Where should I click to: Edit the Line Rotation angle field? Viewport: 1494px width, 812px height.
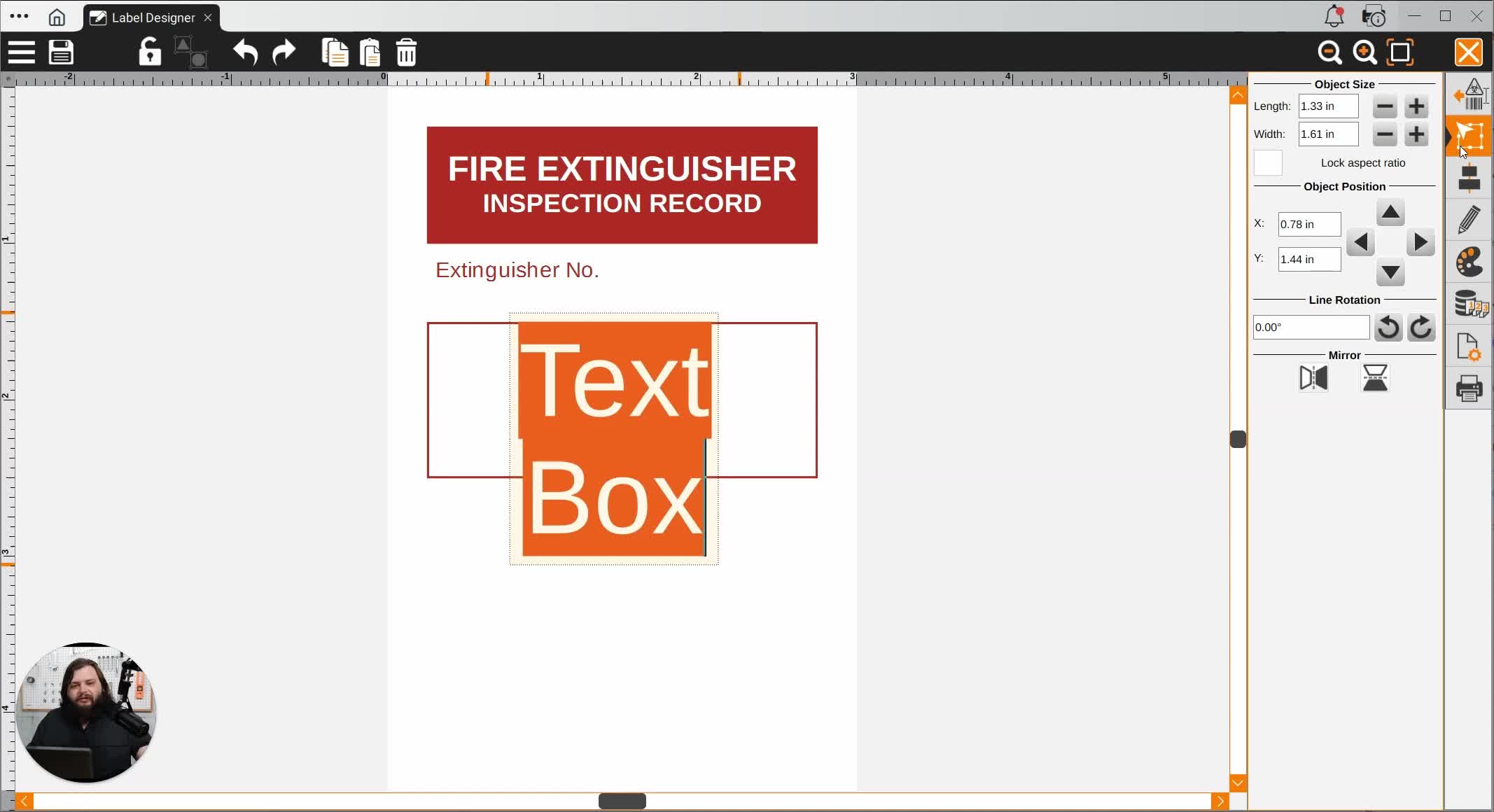1311,328
